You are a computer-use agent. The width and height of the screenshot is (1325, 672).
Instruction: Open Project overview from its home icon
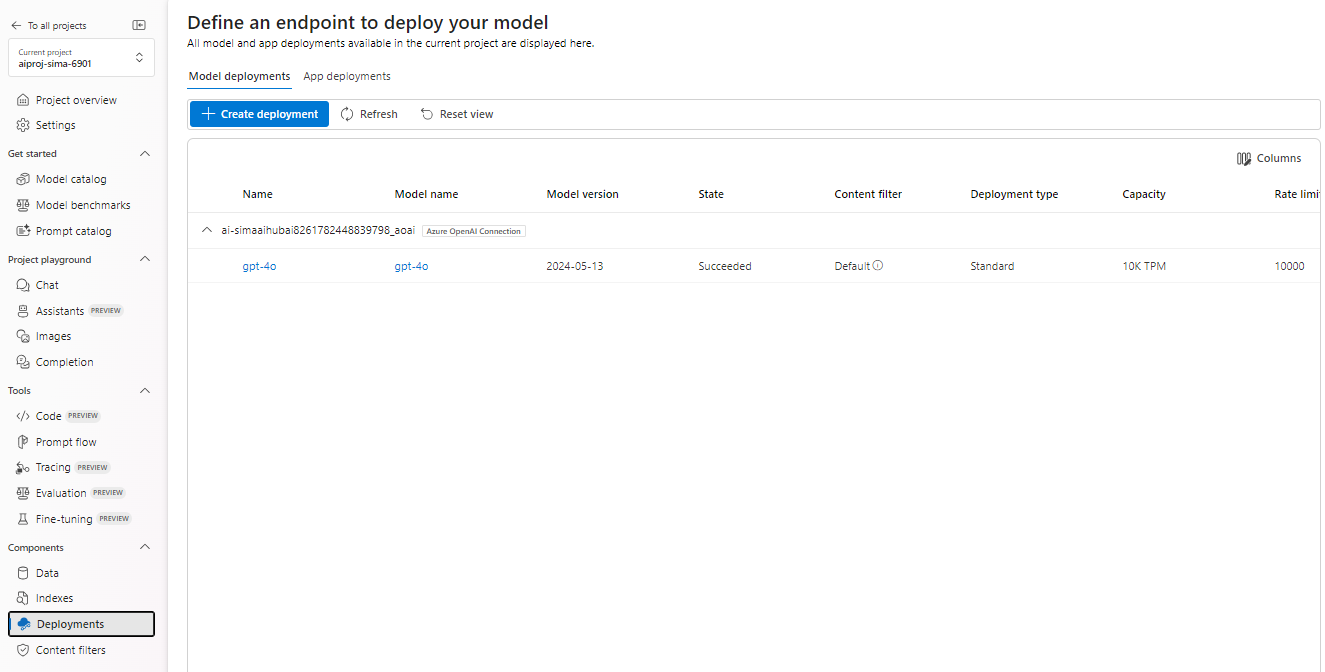tap(23, 100)
